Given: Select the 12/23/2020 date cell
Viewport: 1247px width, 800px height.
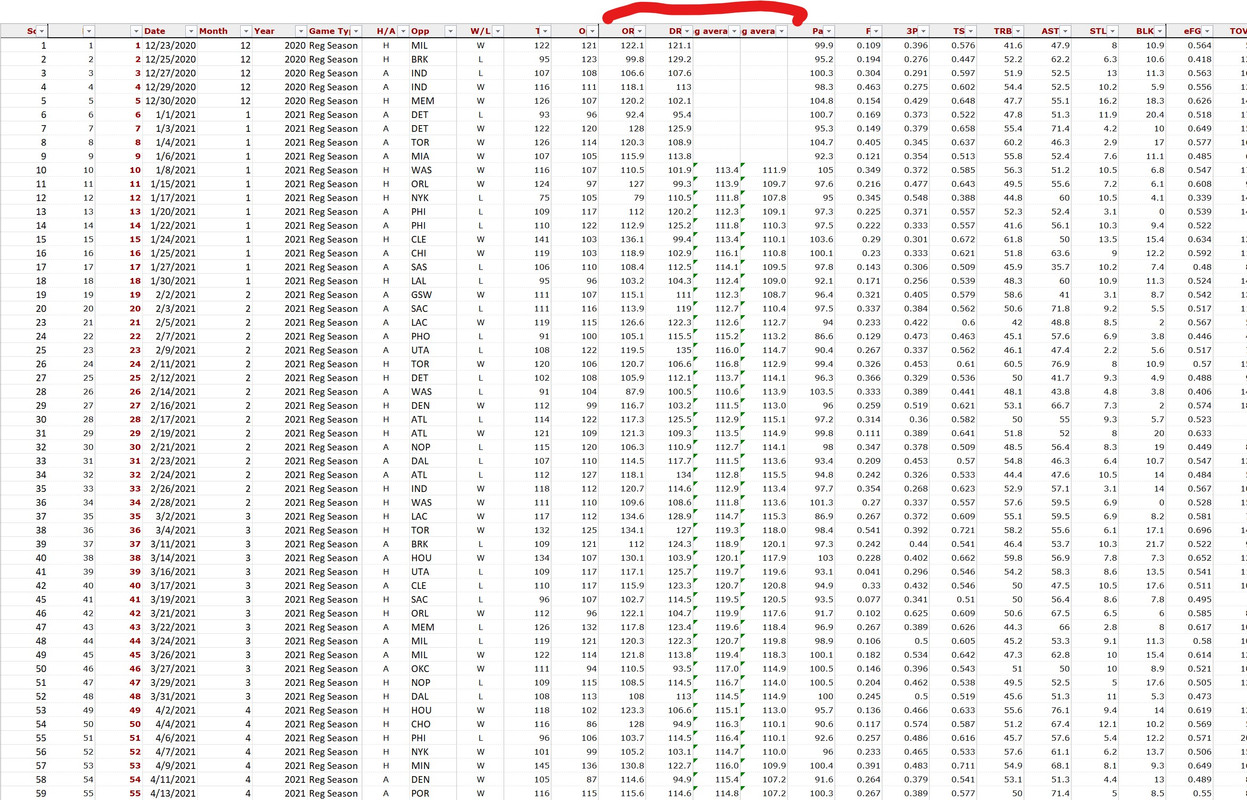Looking at the screenshot, I should pos(169,46).
